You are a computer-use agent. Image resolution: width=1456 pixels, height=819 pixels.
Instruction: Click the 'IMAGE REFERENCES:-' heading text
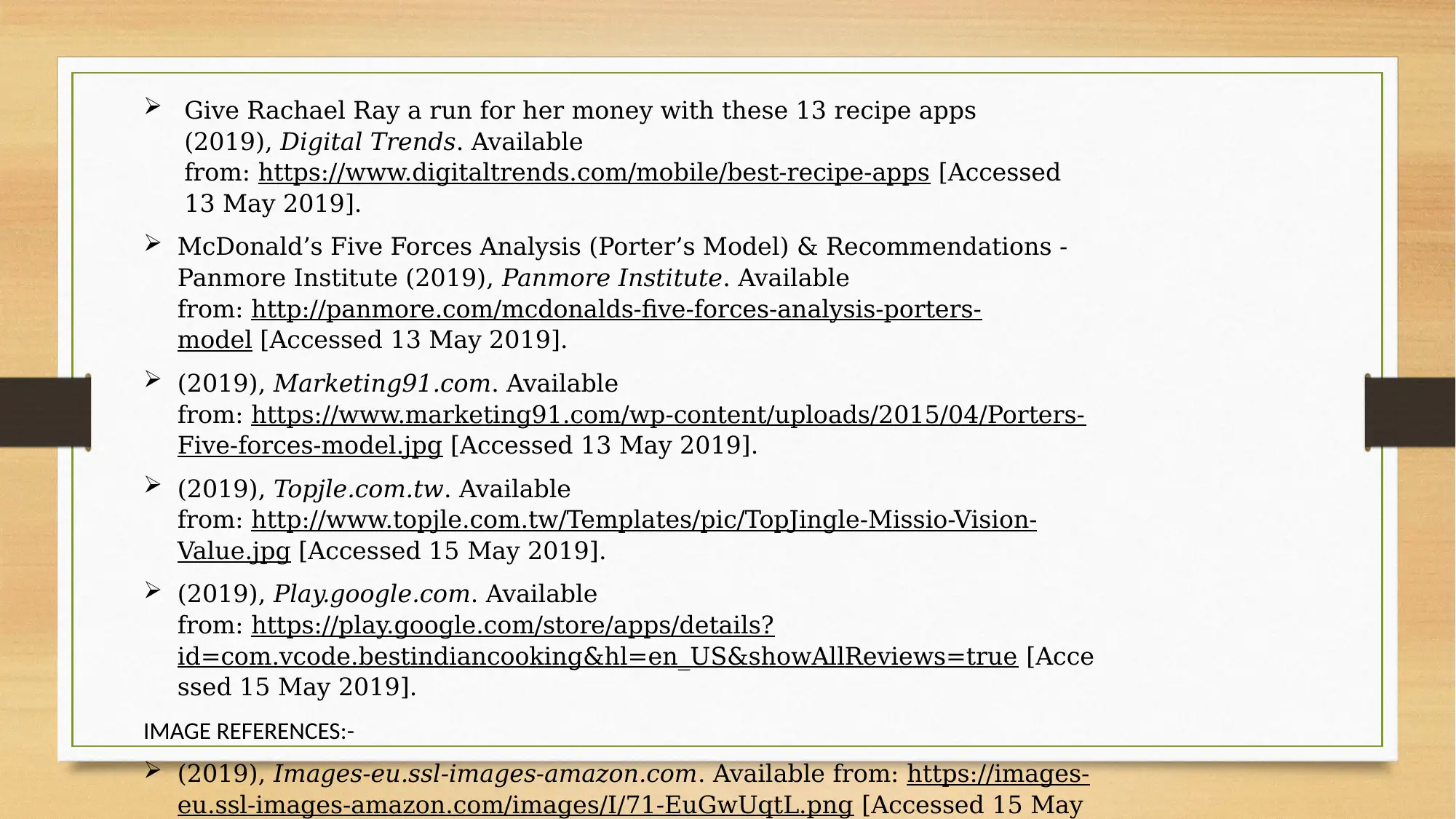(249, 732)
